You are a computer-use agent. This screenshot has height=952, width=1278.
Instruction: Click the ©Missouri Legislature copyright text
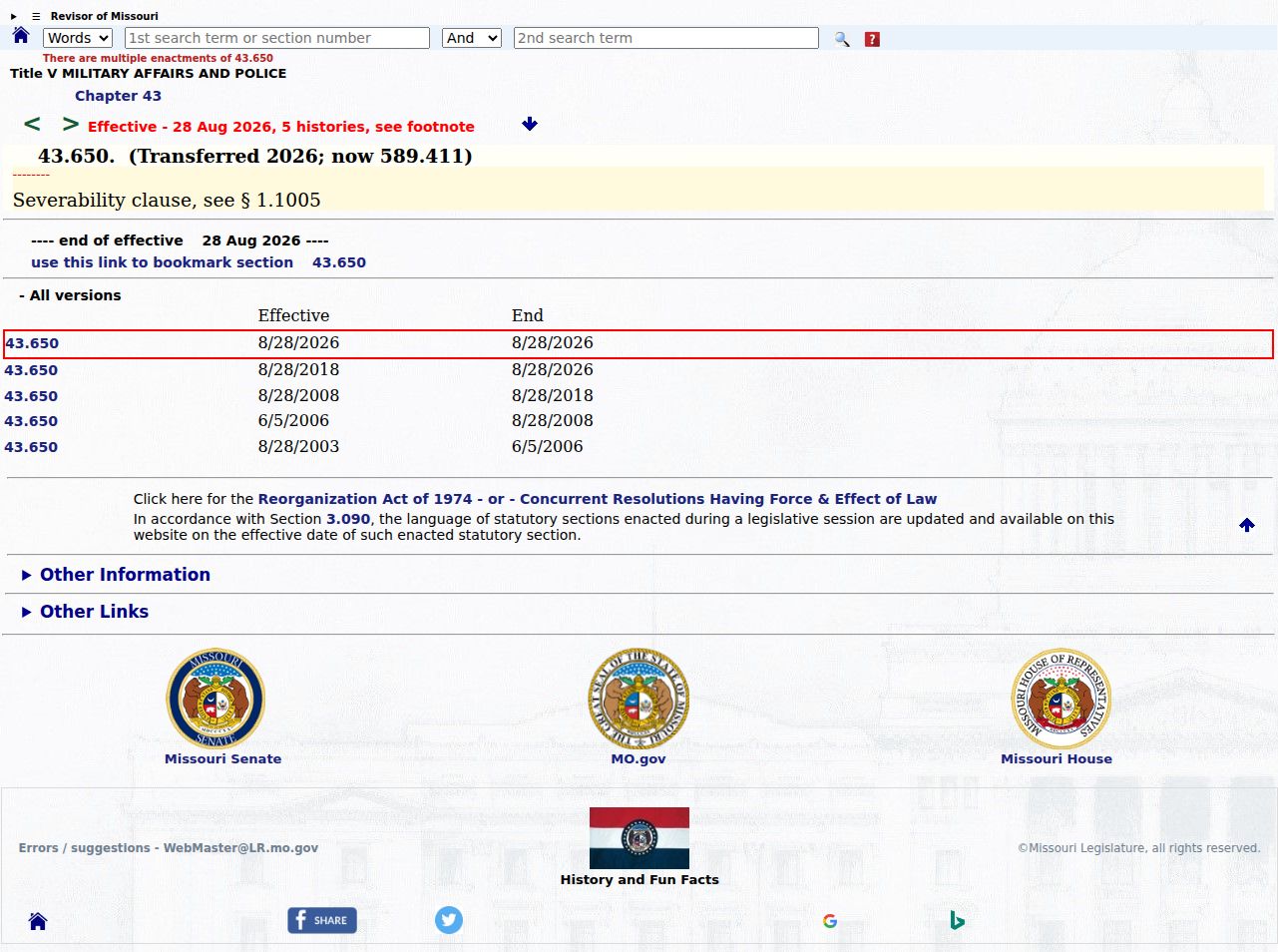point(1138,848)
